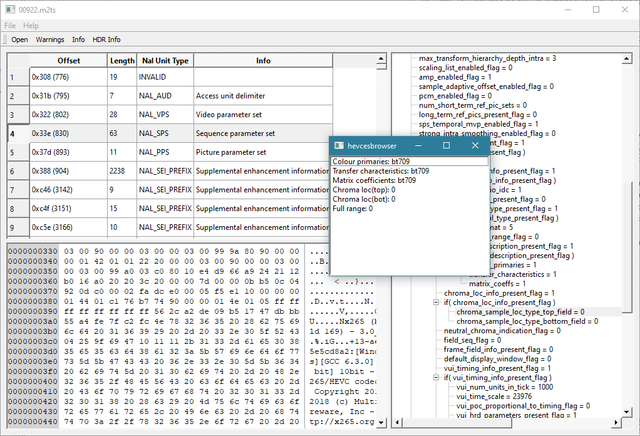Select the NAL_VPS row cell
The height and width of the screenshot is (436, 640).
165,115
